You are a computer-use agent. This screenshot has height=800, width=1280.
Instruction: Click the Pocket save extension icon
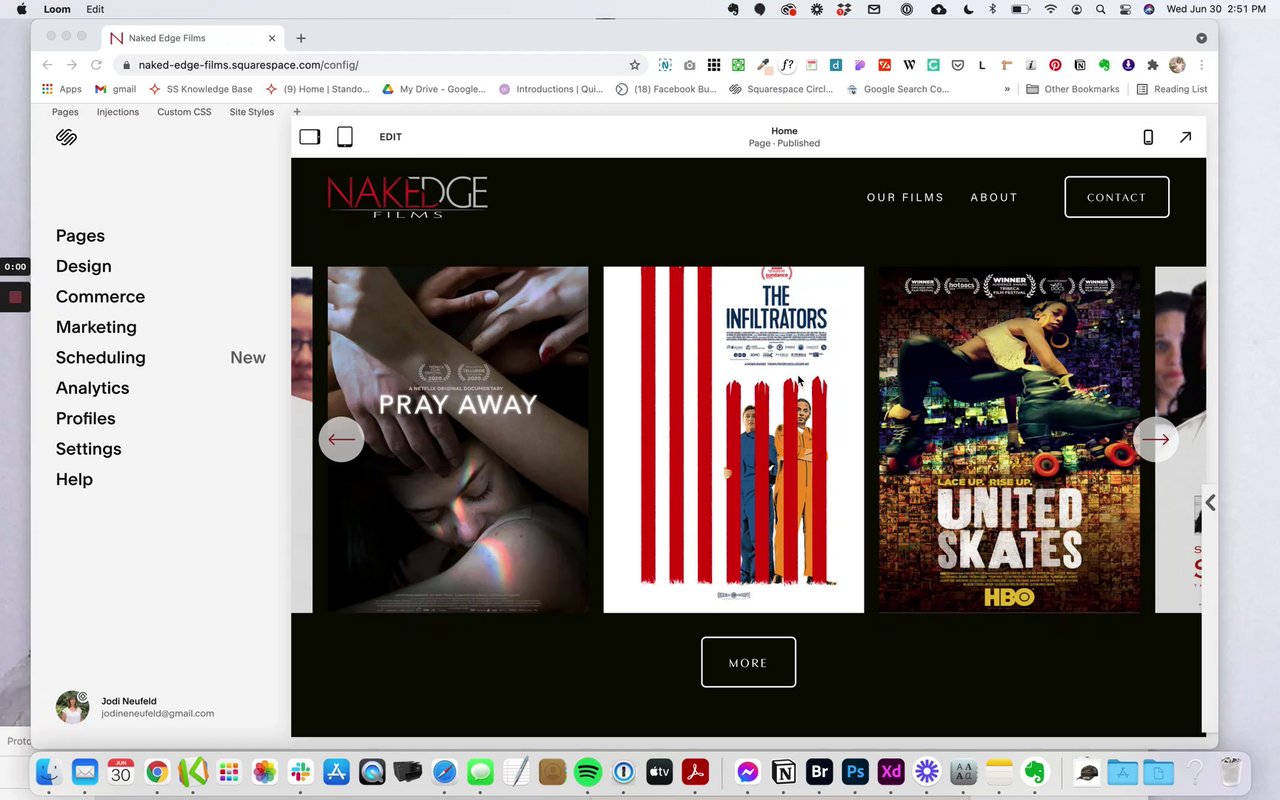point(957,65)
